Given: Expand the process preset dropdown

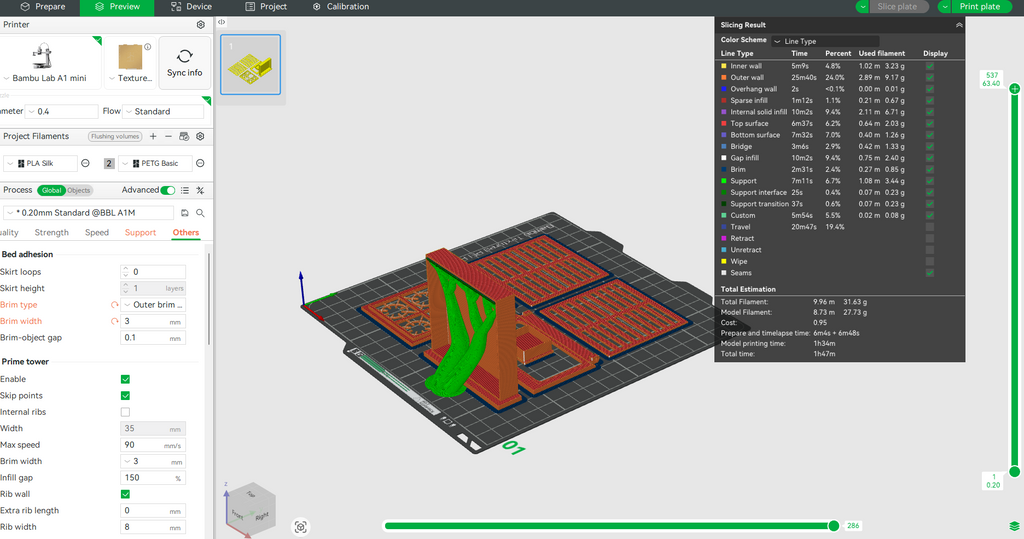Looking at the screenshot, I should click(x=90, y=213).
